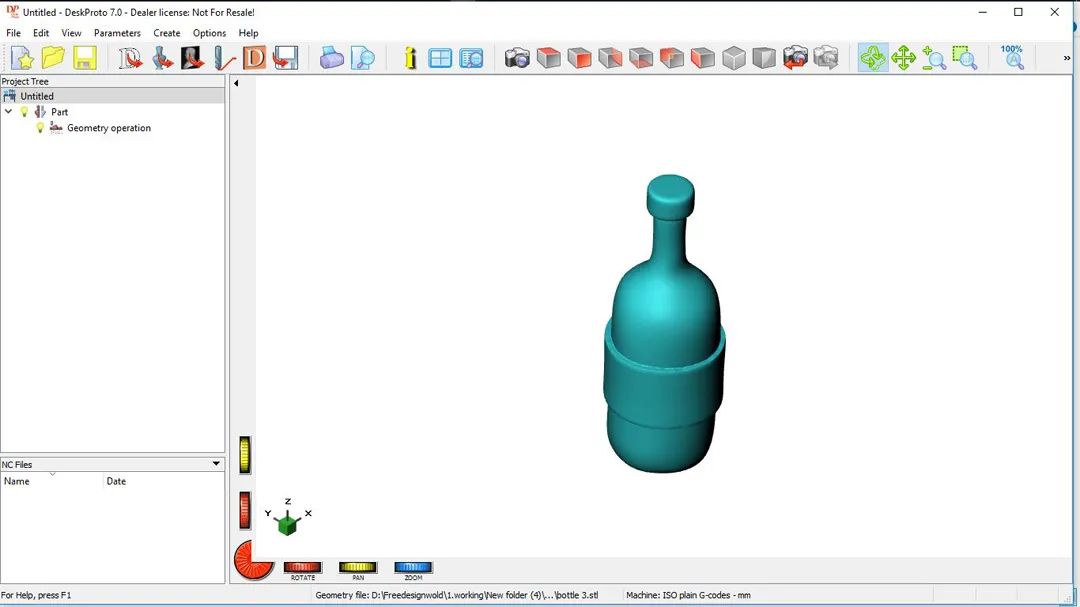Click the yellow Information 'i' icon
The width and height of the screenshot is (1080, 607).
410,59
